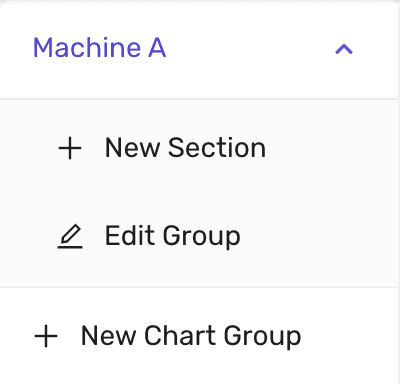Hide Machine A options with the caret
Screen dimensions: 400x384
coord(344,49)
